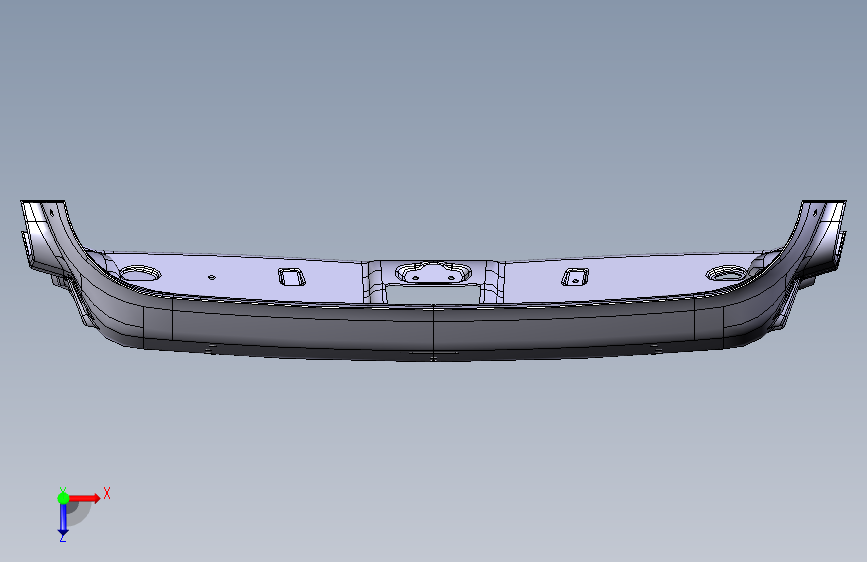867x562 pixels.
Task: Select the center latch mount on the part
Action: [434, 273]
